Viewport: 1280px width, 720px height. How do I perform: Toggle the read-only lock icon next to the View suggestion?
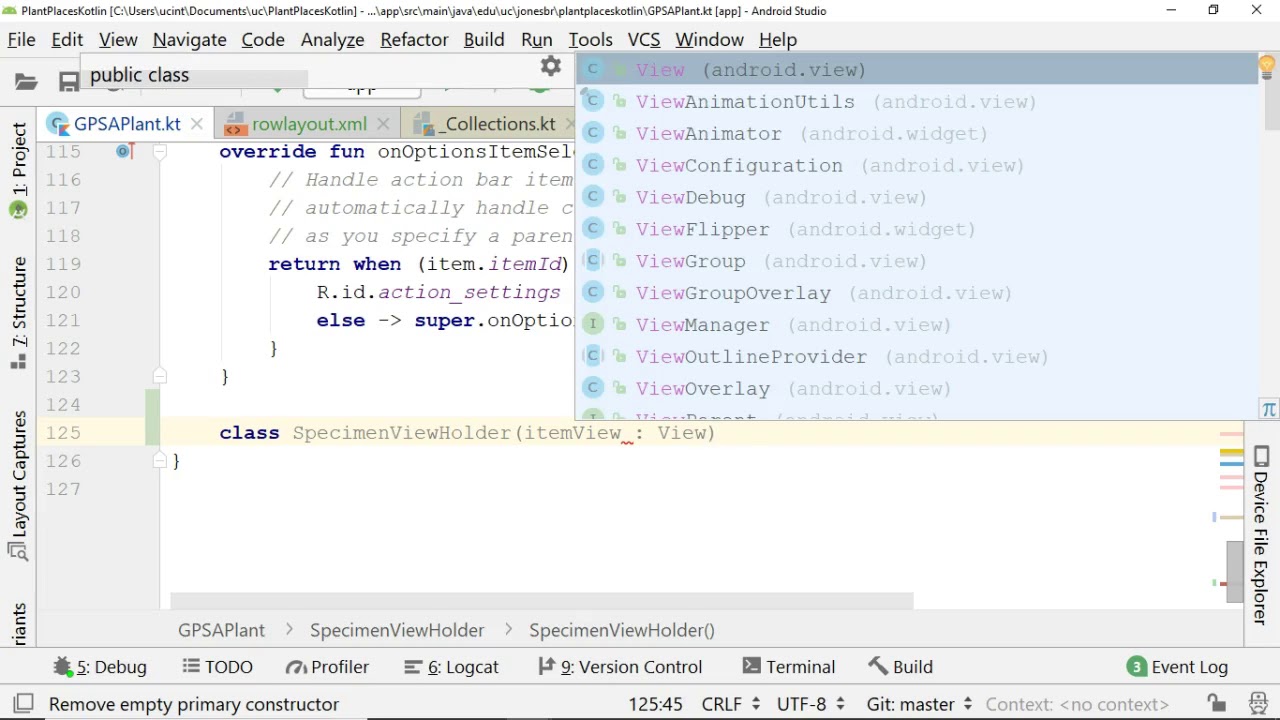pyautogui.click(x=619, y=70)
